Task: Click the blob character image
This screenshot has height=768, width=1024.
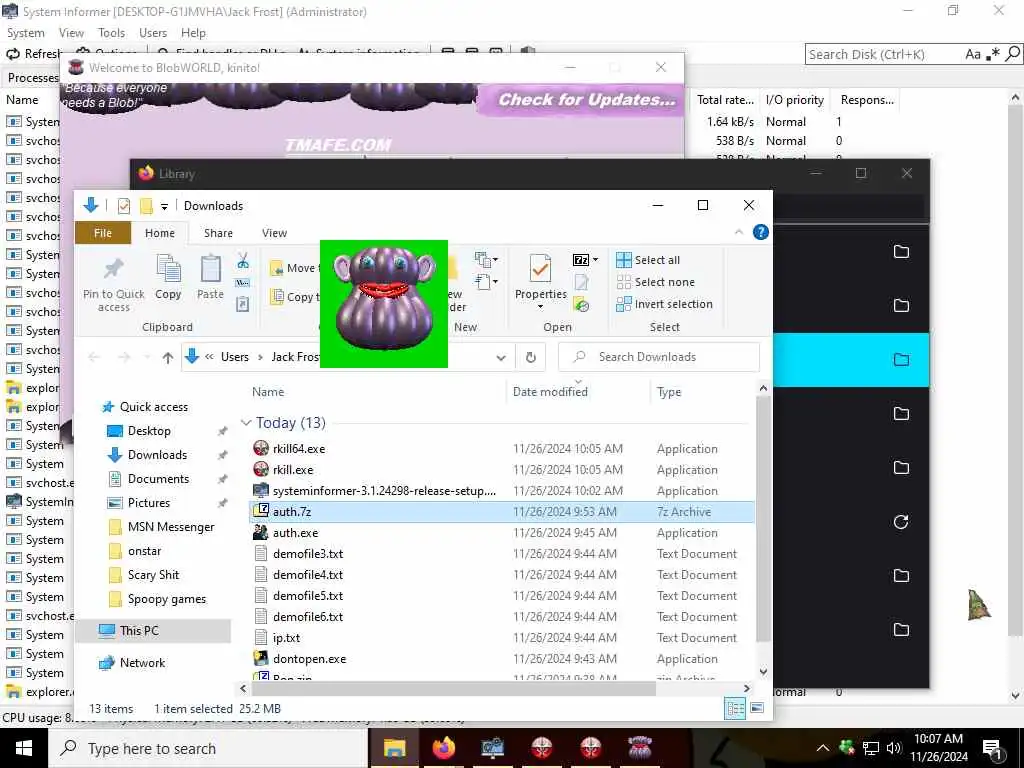Action: coord(384,304)
